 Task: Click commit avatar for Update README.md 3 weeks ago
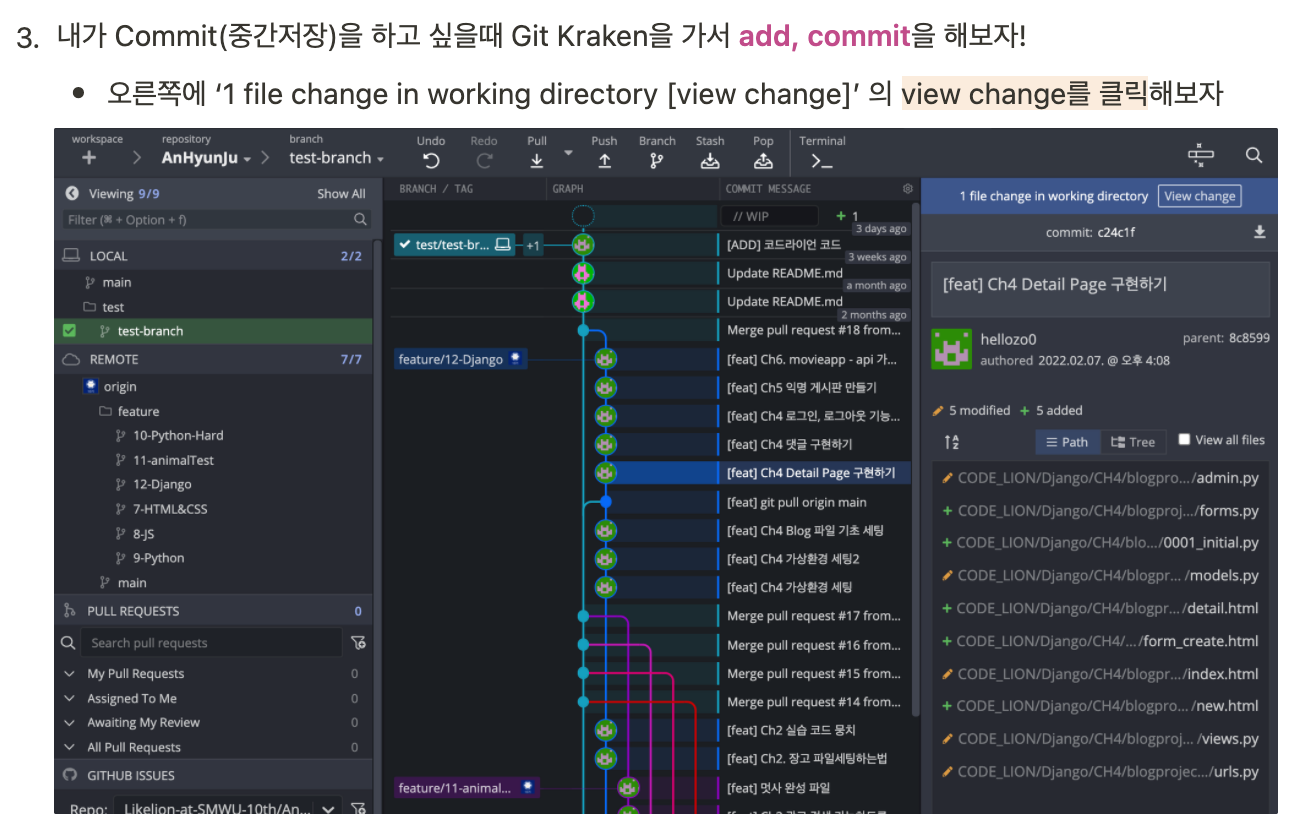pyautogui.click(x=583, y=272)
